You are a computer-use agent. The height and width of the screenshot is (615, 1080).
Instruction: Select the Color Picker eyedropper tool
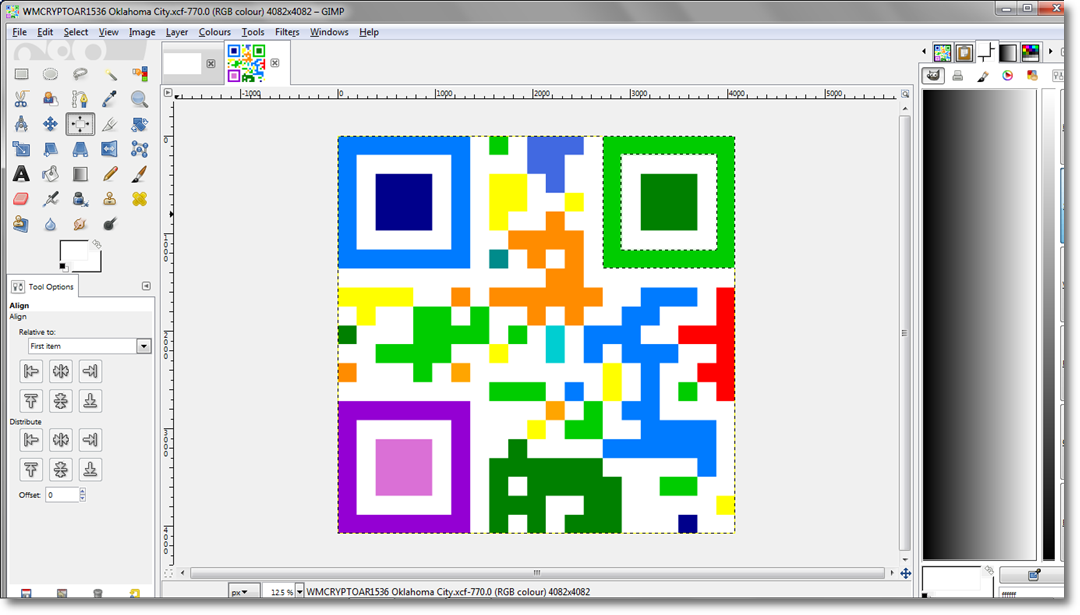110,99
